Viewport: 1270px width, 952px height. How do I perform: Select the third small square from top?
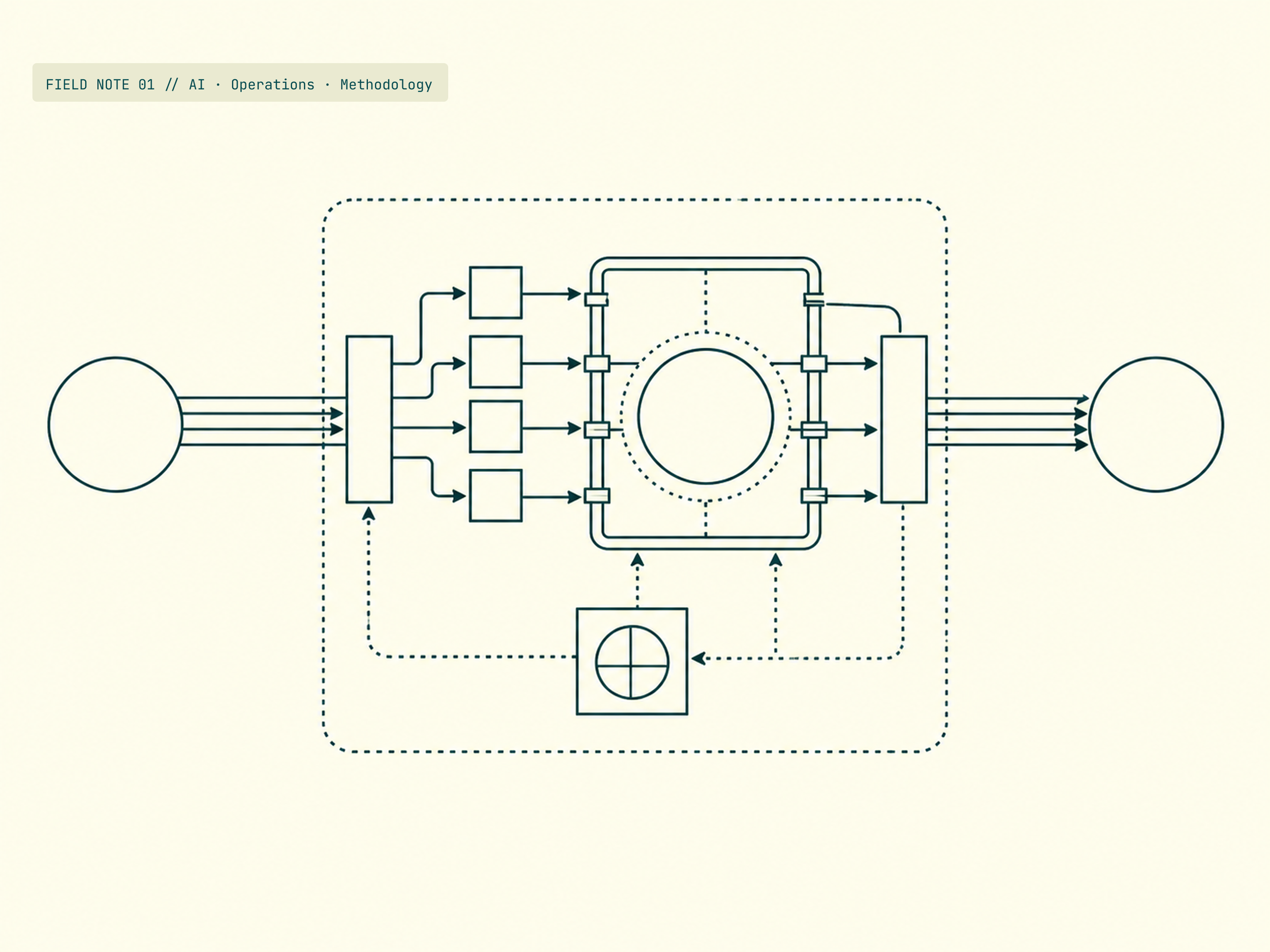pyautogui.click(x=495, y=427)
